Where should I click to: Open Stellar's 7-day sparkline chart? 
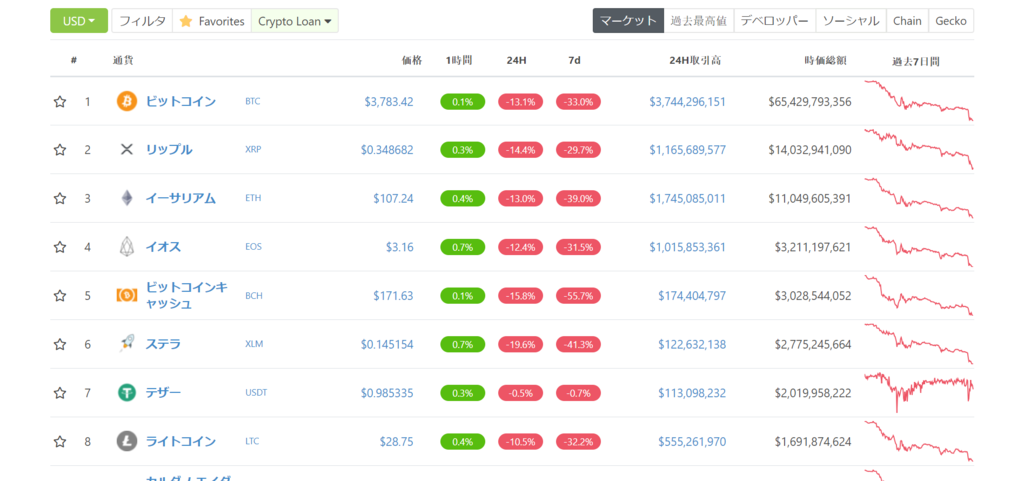tap(919, 344)
